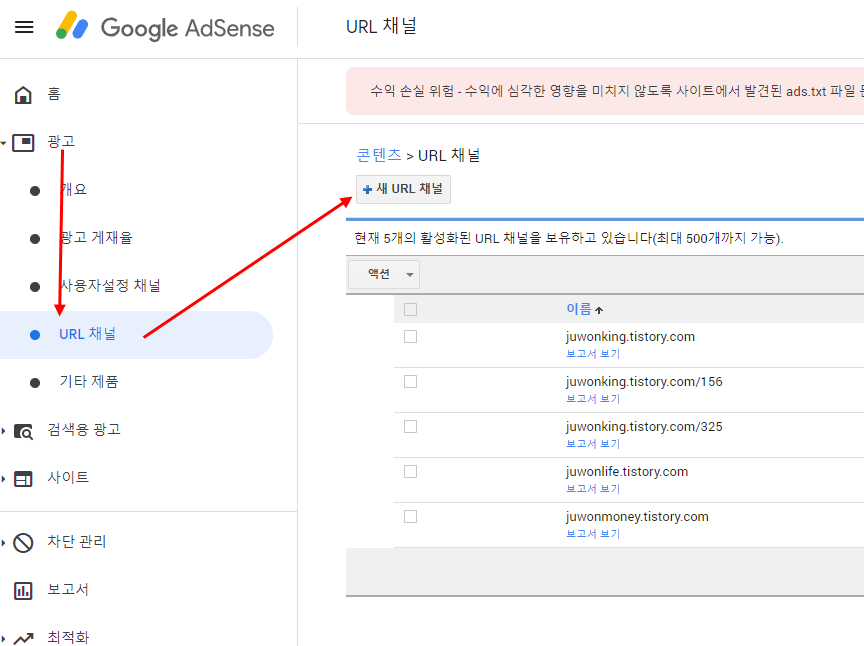Expand the 검색용 광고 section arrow
The image size is (864, 646).
pos(4,431)
